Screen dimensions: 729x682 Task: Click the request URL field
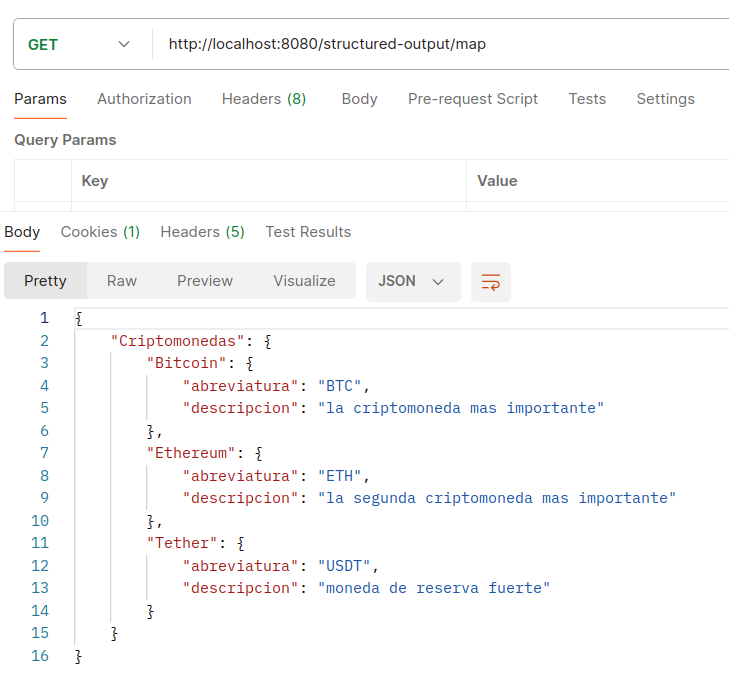pyautogui.click(x=440, y=44)
